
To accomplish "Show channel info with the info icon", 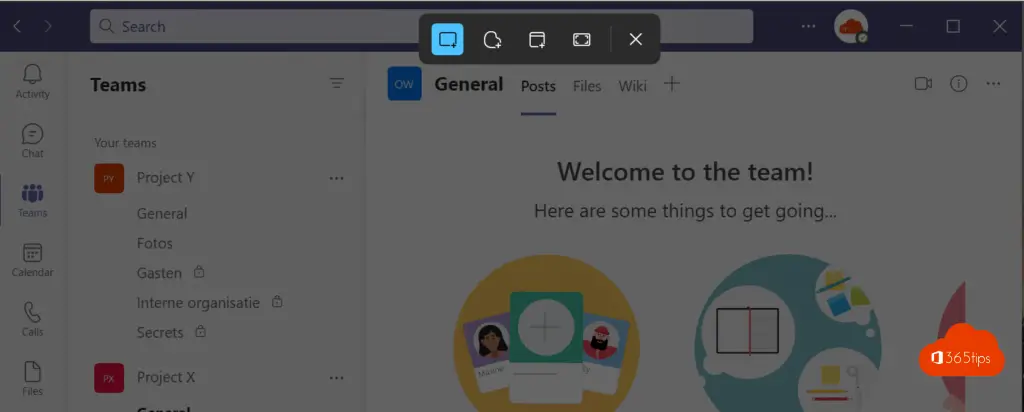I will tap(958, 84).
